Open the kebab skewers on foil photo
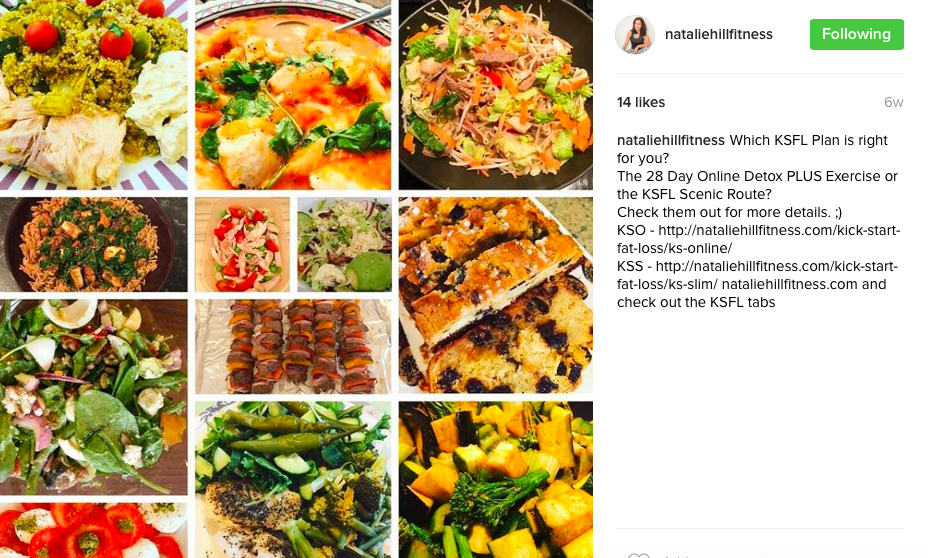This screenshot has width=928, height=558. [x=293, y=346]
